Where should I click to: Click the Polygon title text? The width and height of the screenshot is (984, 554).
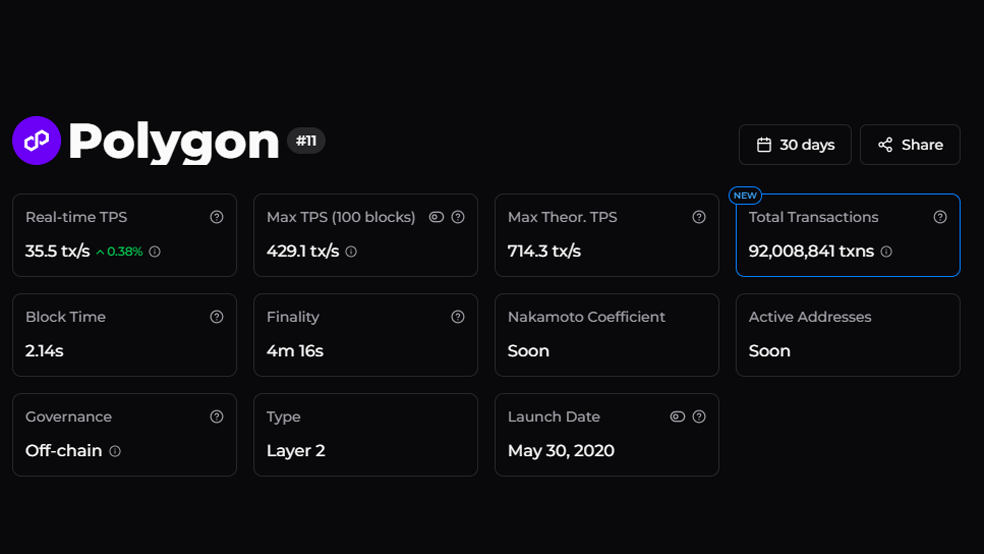coord(174,143)
